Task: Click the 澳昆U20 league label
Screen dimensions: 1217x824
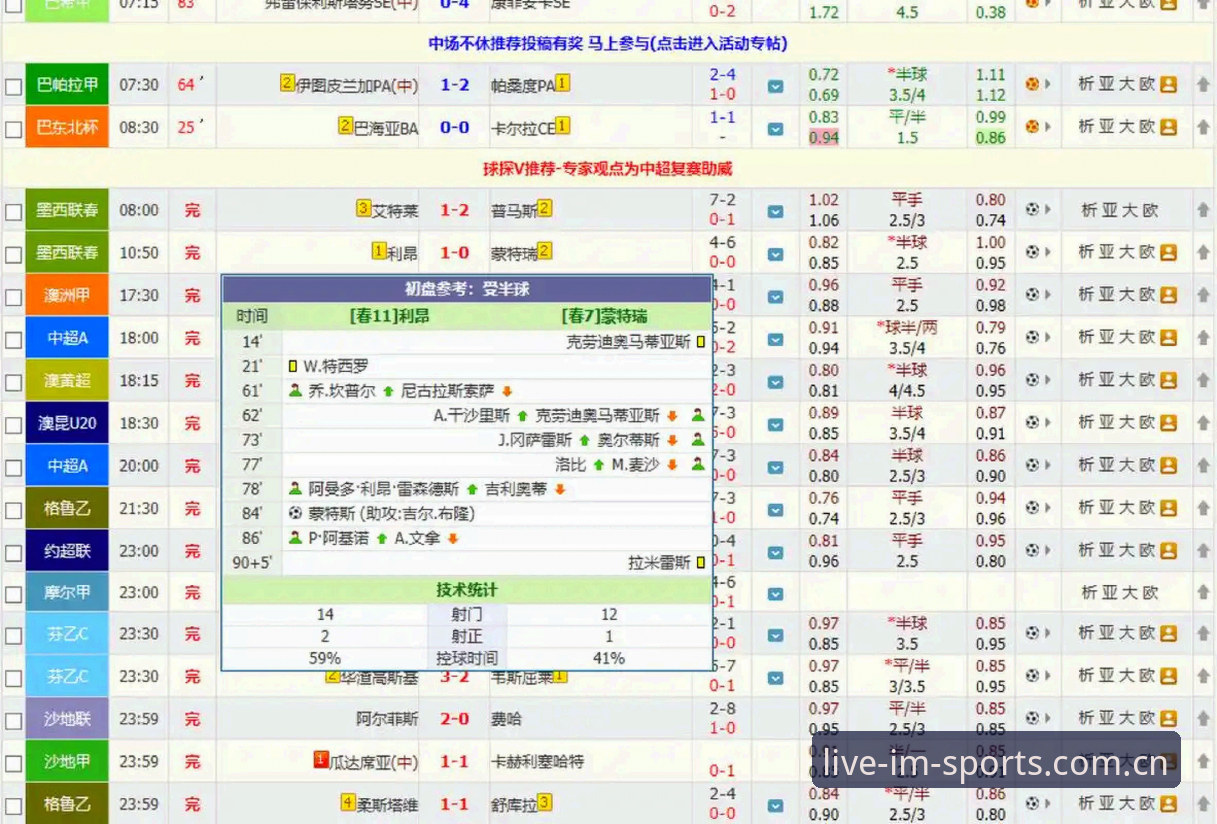Action: pos(68,423)
